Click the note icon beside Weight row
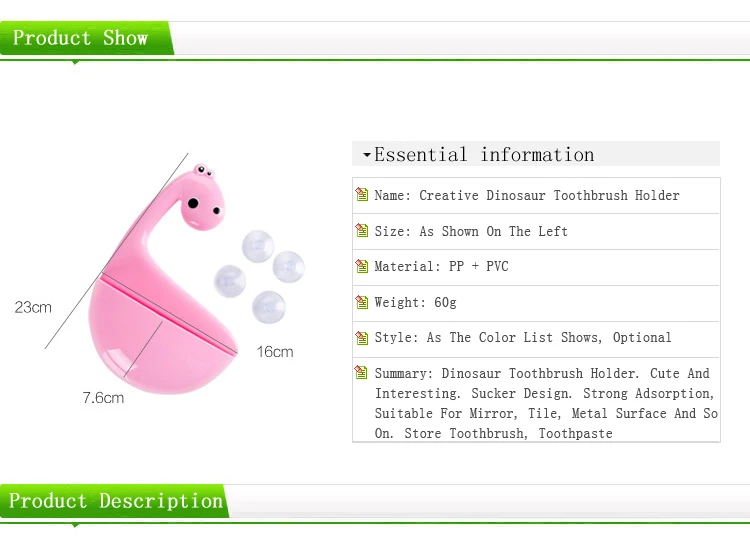The width and height of the screenshot is (750, 560). point(362,302)
